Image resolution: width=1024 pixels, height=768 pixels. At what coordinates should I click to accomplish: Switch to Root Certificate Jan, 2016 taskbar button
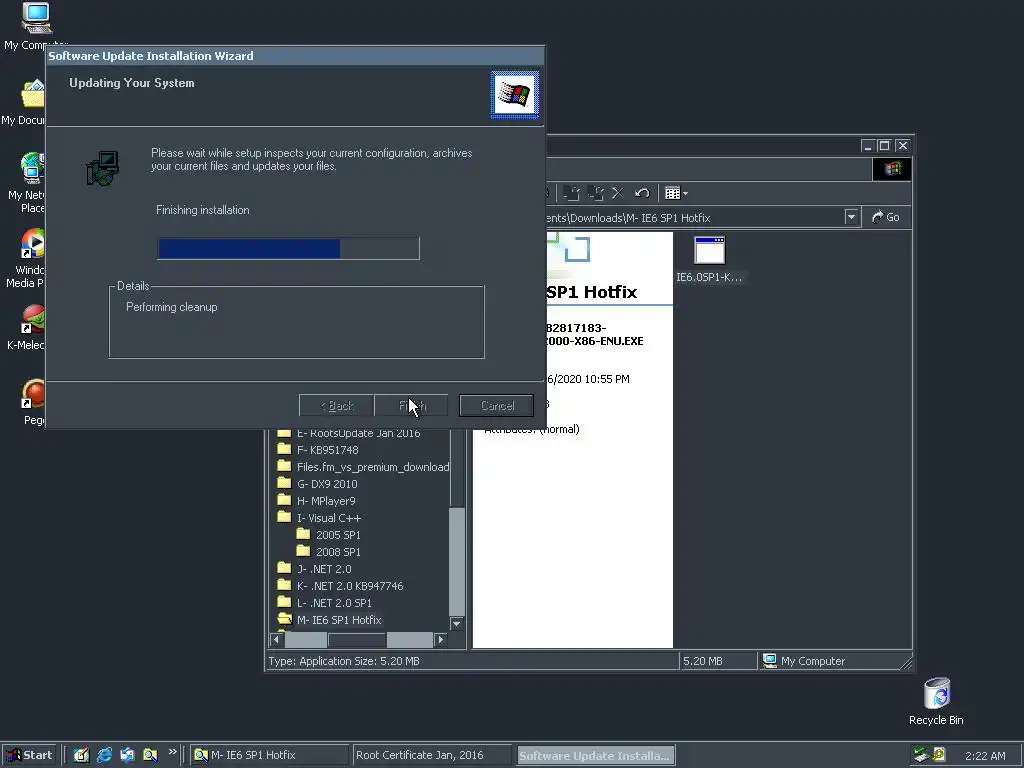[432, 755]
